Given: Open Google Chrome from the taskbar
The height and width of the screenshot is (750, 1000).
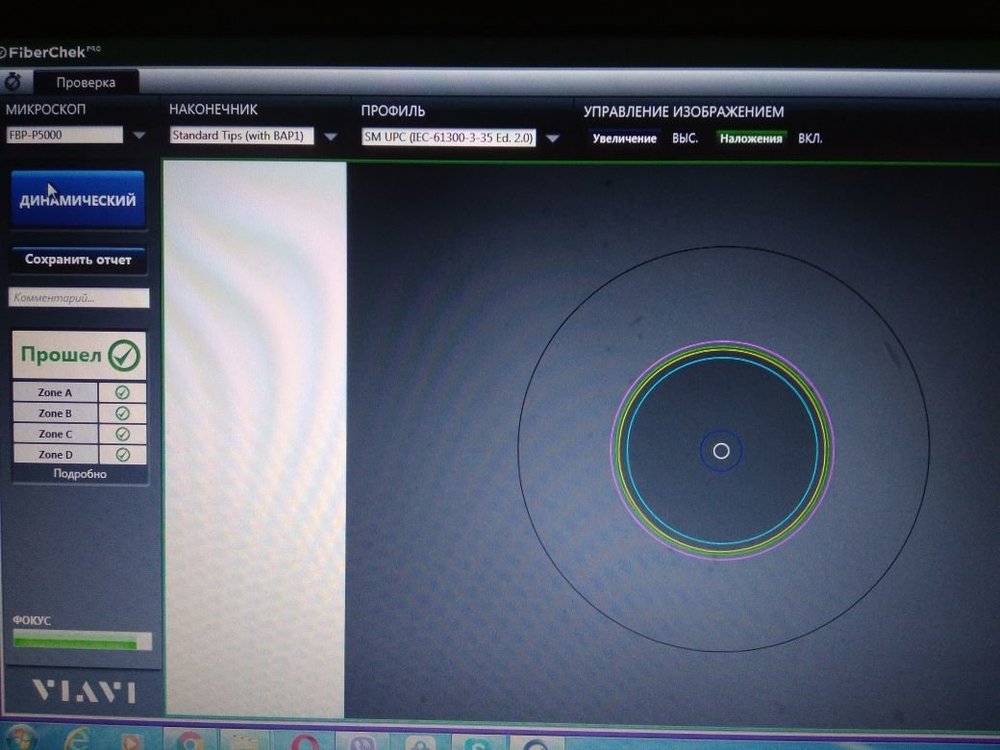Looking at the screenshot, I should [190, 742].
